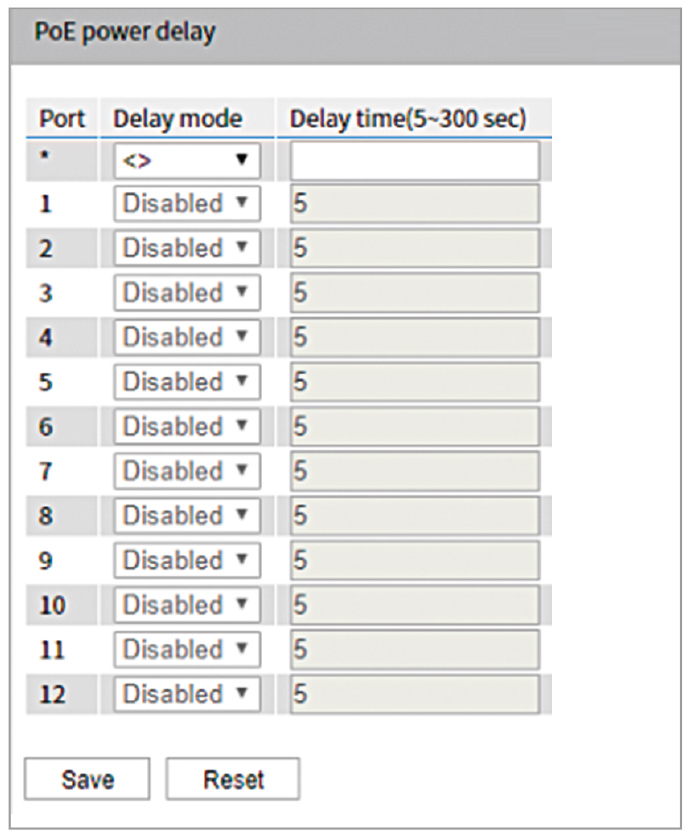The image size is (689, 839).
Task: Click port 9 delay time field
Action: point(414,560)
